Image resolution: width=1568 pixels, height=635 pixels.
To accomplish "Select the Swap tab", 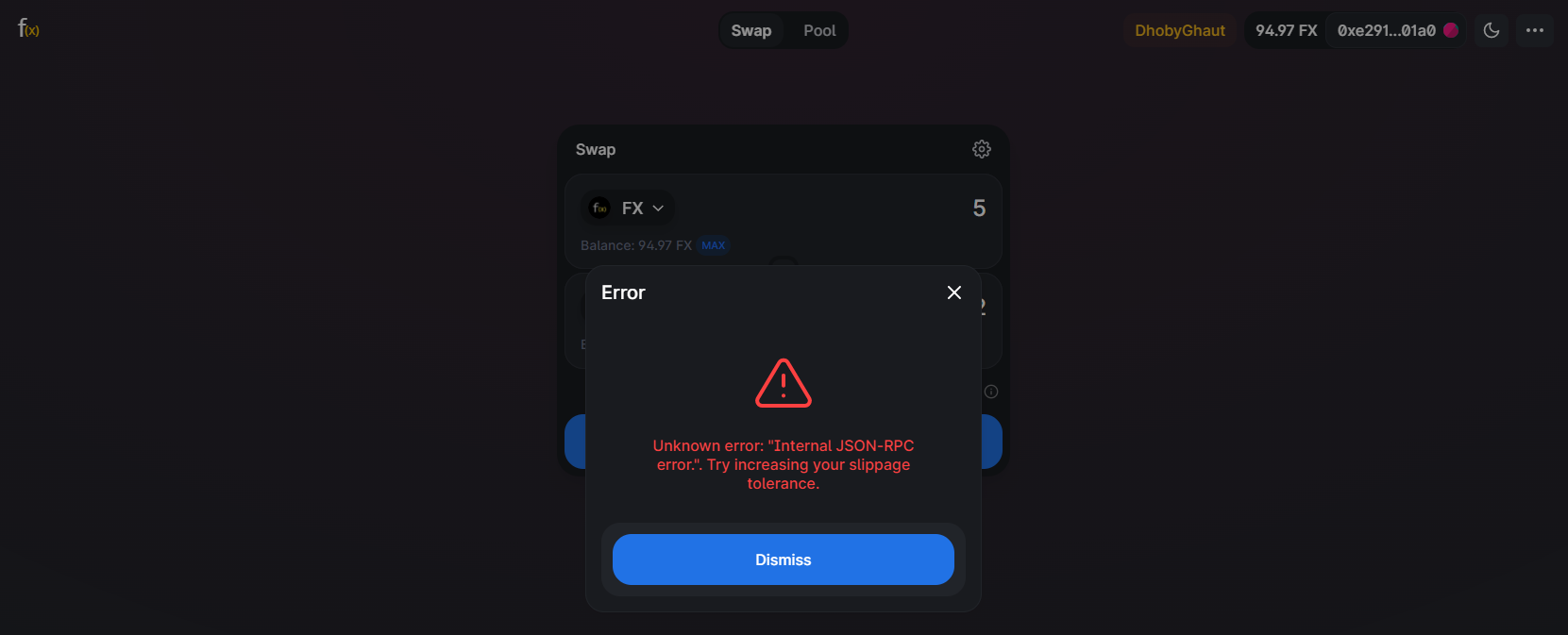I will [751, 30].
